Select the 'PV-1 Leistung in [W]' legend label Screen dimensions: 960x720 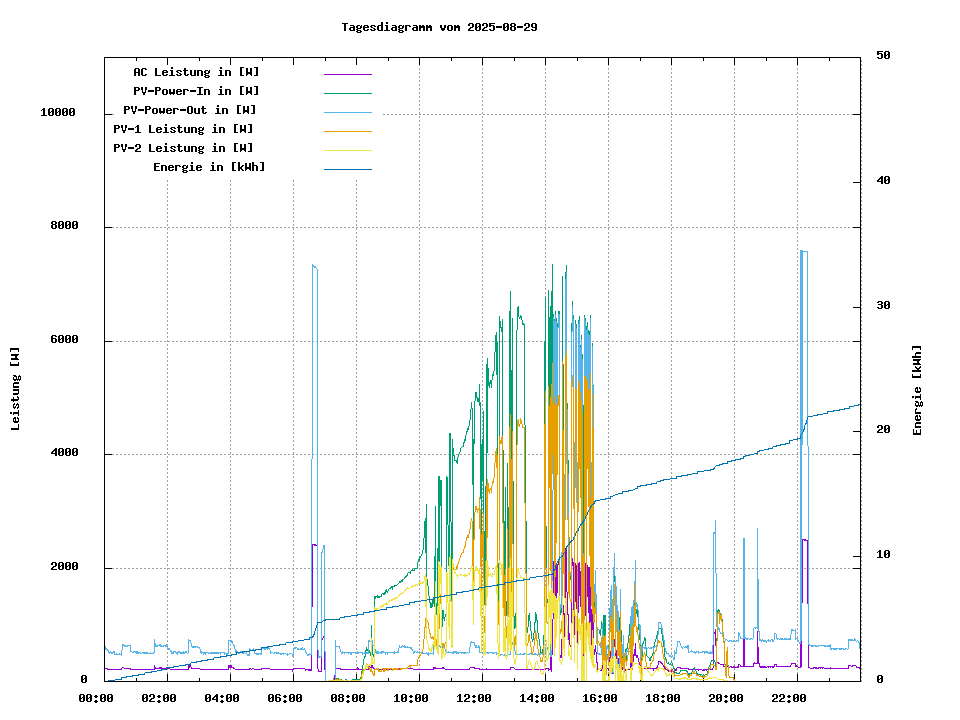(183, 129)
